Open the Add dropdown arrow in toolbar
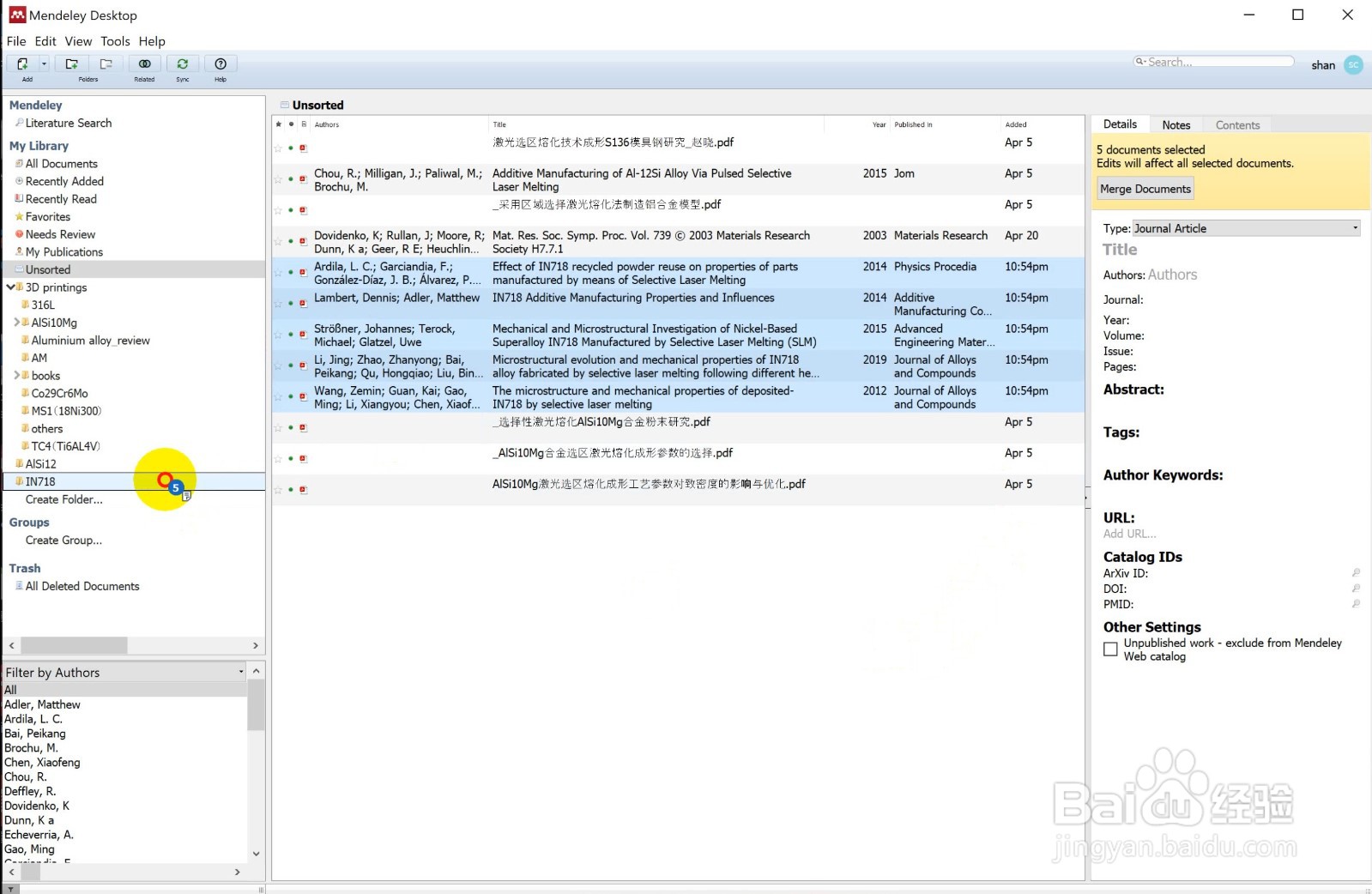The image size is (1372, 894). tap(43, 63)
